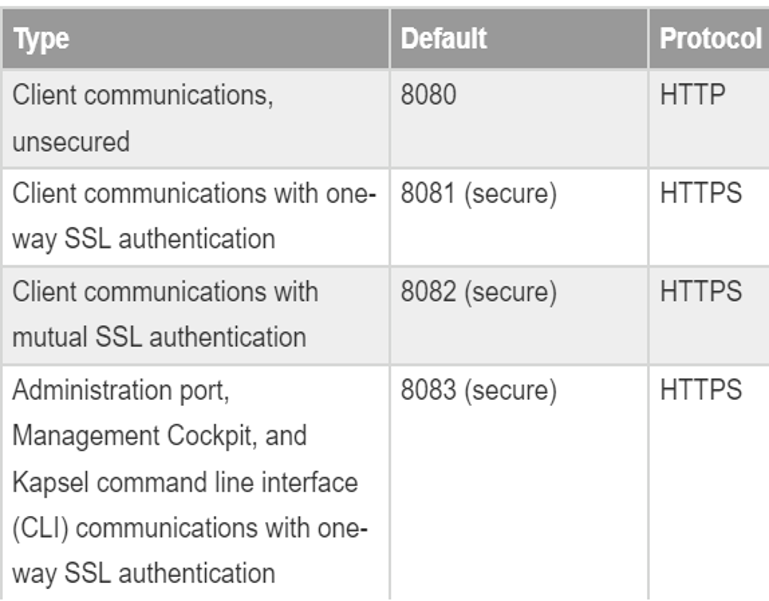The width and height of the screenshot is (769, 601).
Task: Click the 'mutual SSL authentication' text line
Action: click(x=159, y=337)
